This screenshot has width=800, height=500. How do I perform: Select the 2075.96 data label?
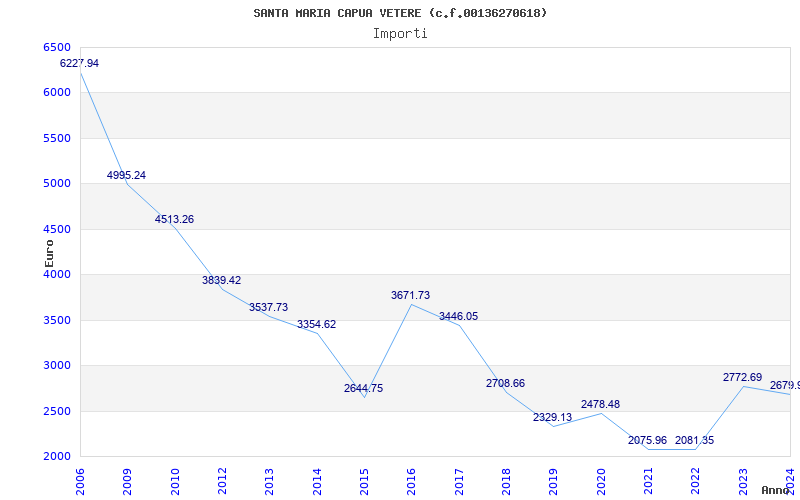tap(647, 440)
